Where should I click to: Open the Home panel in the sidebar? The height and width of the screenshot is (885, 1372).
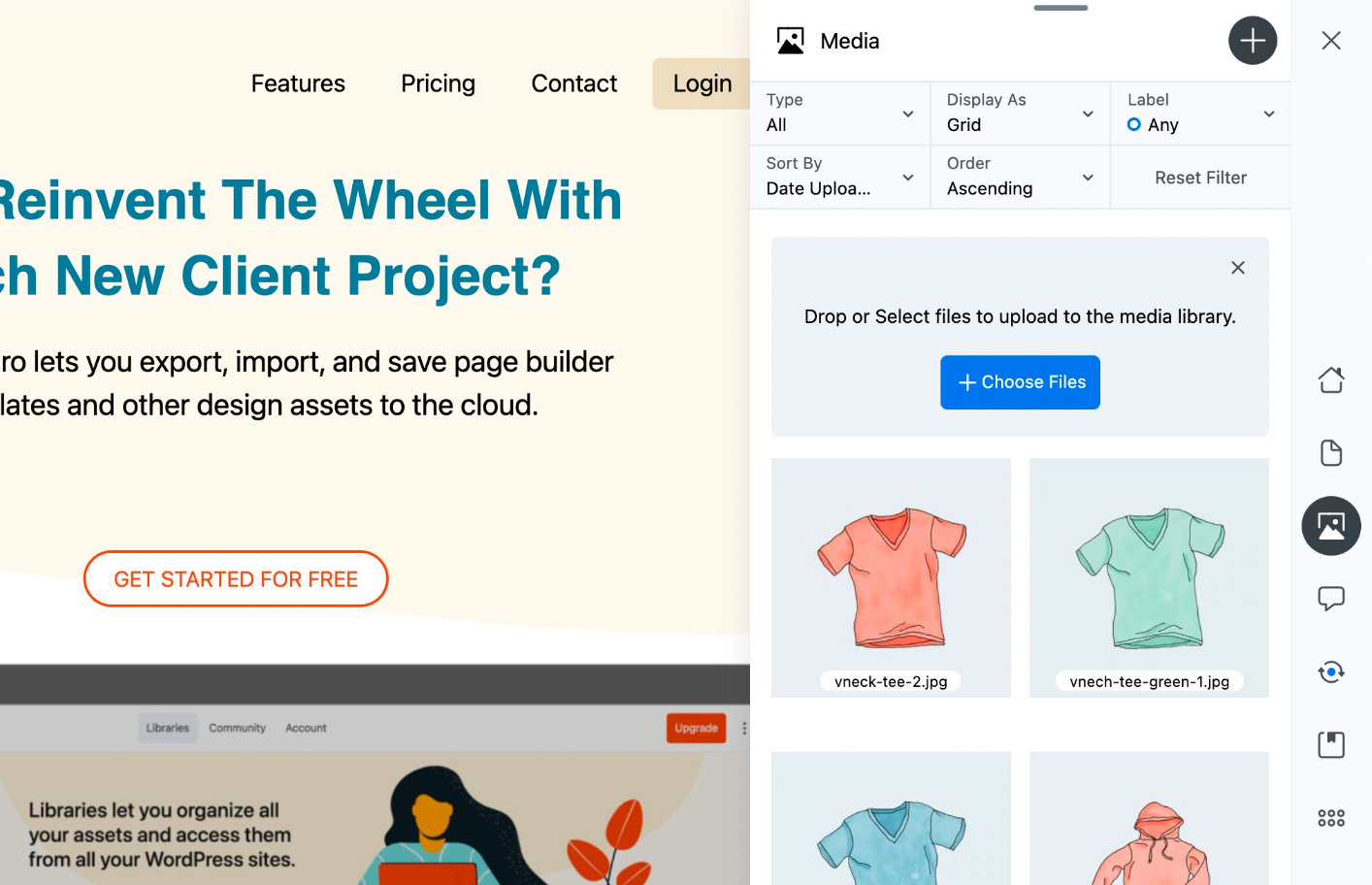[1330, 380]
